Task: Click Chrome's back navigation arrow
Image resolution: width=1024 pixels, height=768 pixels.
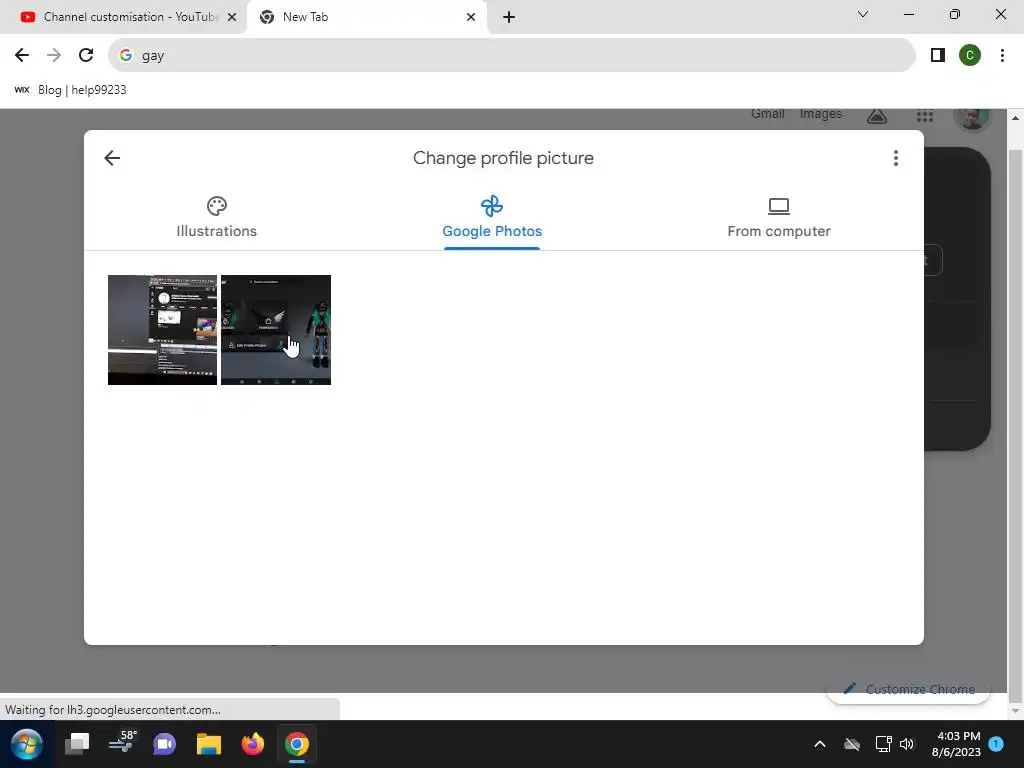Action: (x=22, y=56)
